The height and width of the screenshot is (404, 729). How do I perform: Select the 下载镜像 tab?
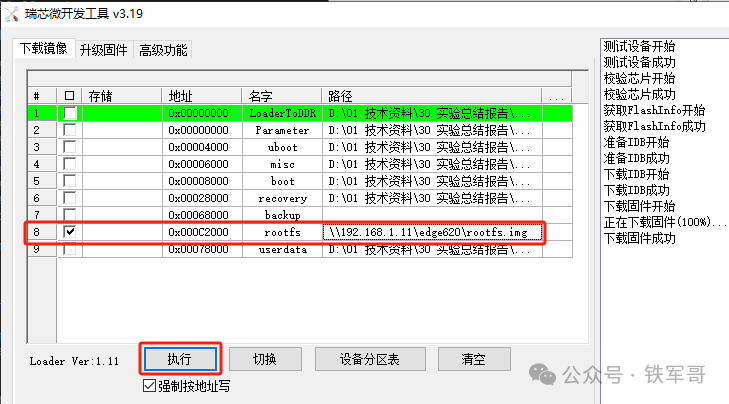point(45,50)
